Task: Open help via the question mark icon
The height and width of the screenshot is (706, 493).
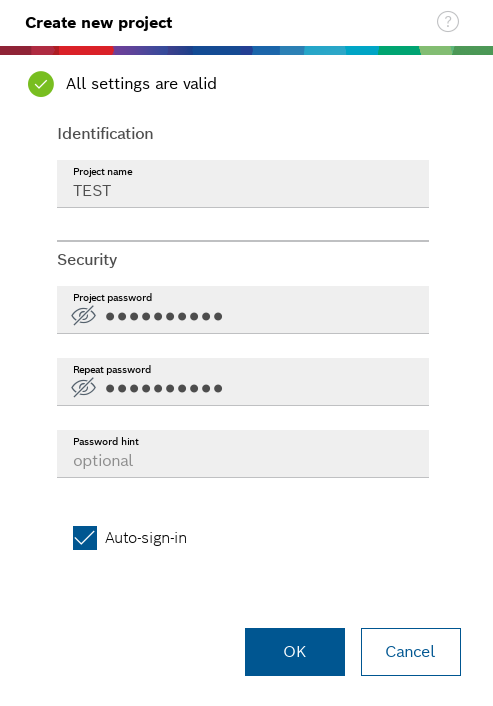Action: (x=448, y=22)
